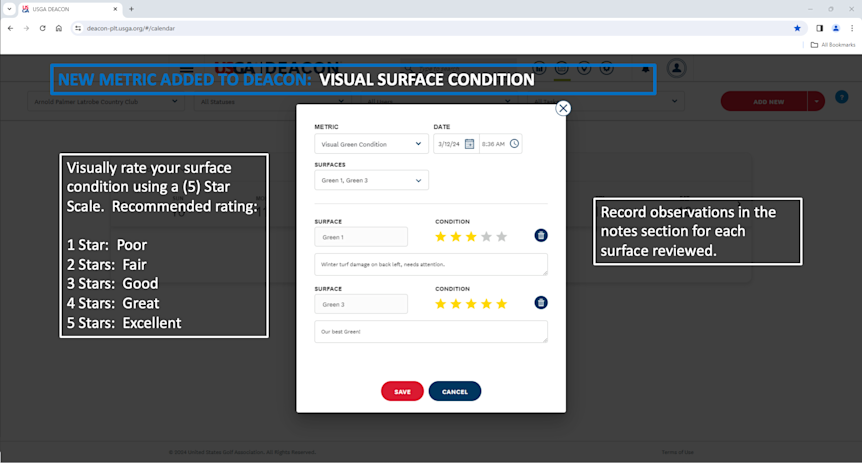Close the Visual Green Condition dialog
Image resolution: width=862 pixels, height=463 pixels.
point(563,108)
